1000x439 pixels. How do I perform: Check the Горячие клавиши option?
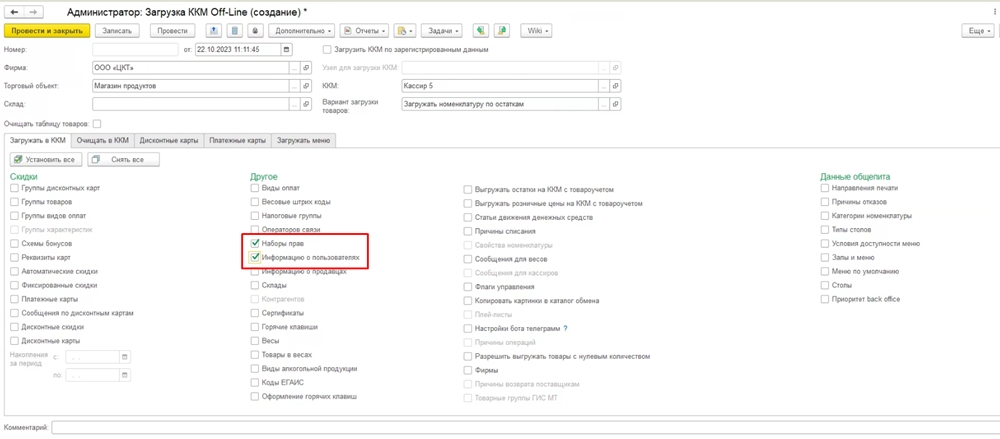[255, 327]
